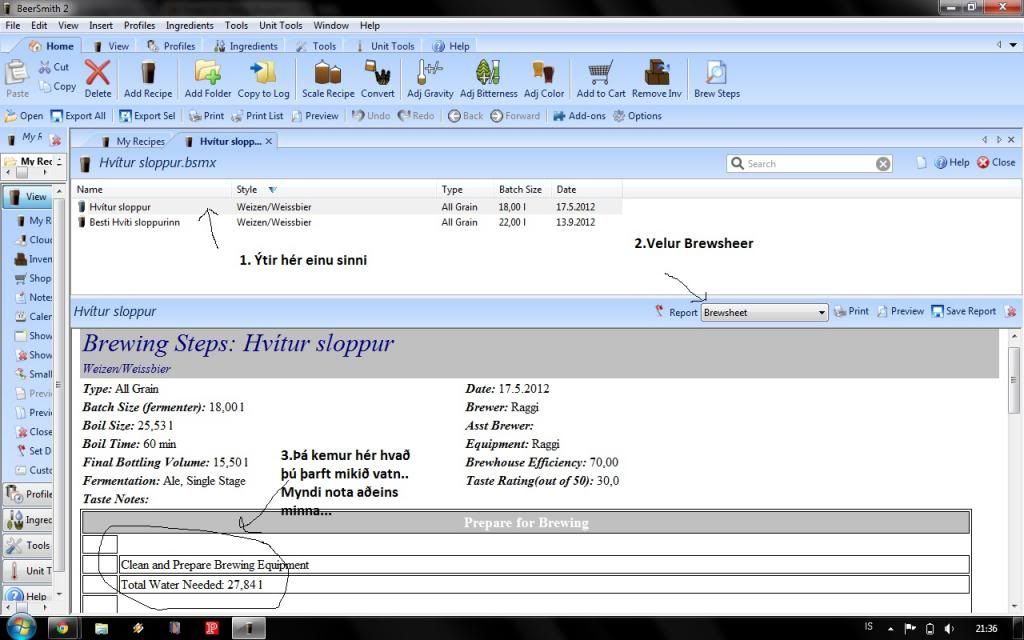The width and height of the screenshot is (1024, 640).
Task: Delete selected item with red X icon
Action: pos(98,78)
